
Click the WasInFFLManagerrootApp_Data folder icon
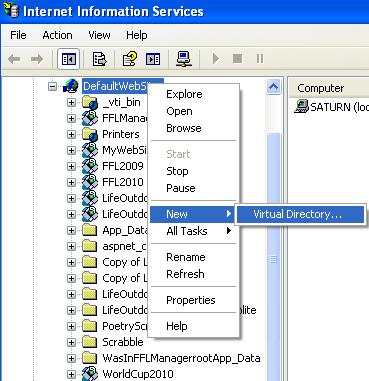coord(89,358)
